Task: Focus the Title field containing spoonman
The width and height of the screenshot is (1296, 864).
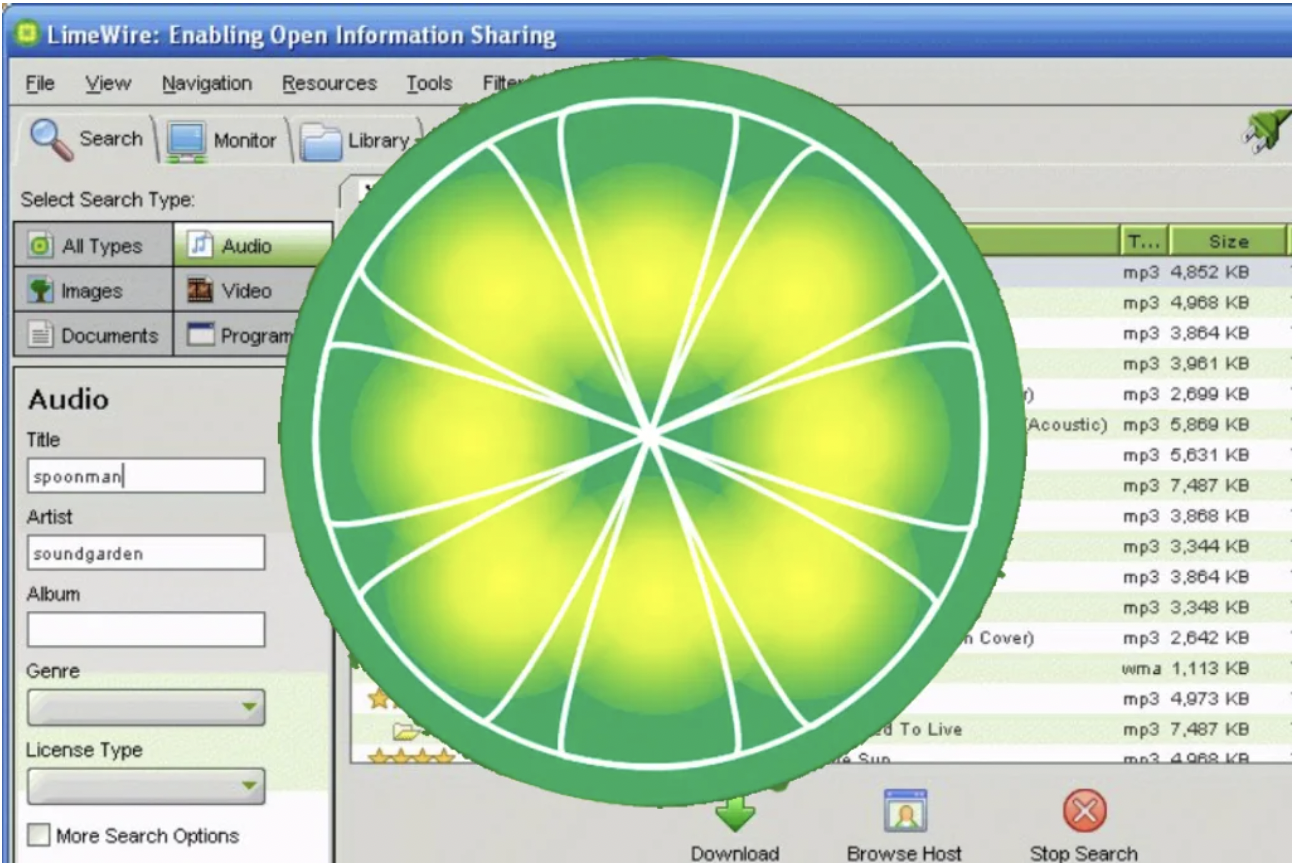Action: click(146, 476)
